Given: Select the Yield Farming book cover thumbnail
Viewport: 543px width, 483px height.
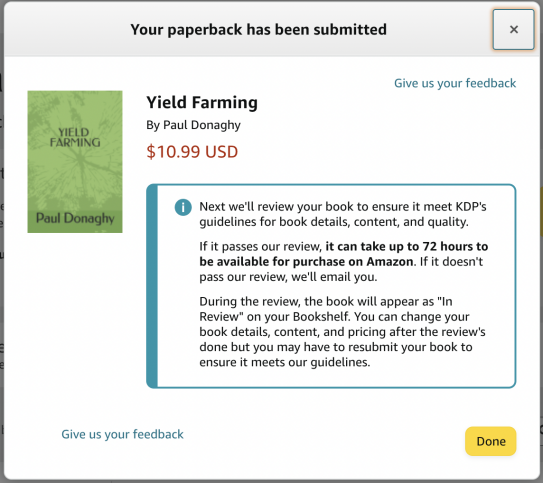Looking at the screenshot, I should [x=75, y=162].
